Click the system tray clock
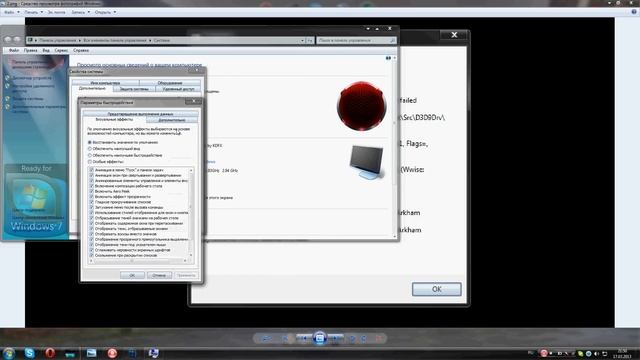 pos(622,353)
